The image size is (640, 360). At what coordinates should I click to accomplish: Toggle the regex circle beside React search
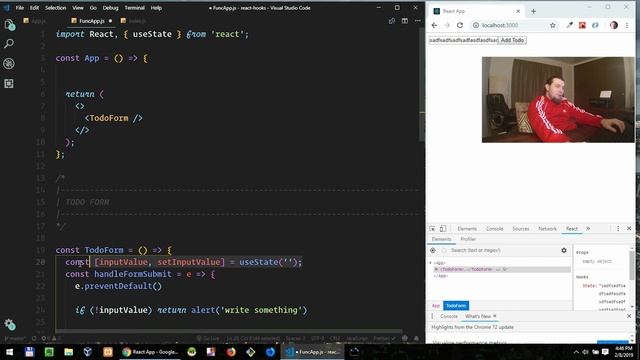pos(444,250)
